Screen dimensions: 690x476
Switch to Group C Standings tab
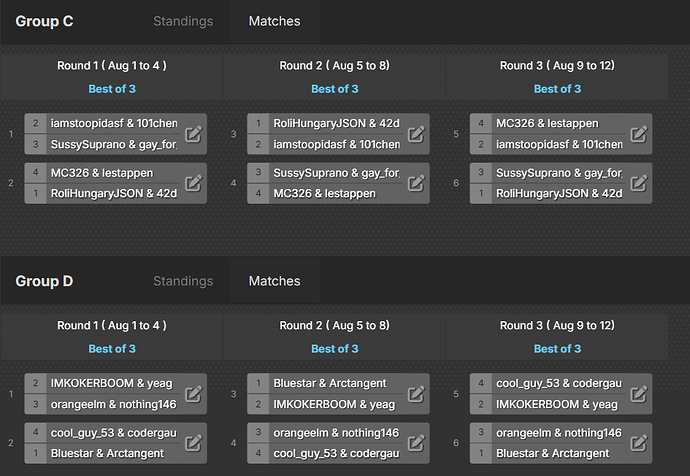(x=183, y=21)
